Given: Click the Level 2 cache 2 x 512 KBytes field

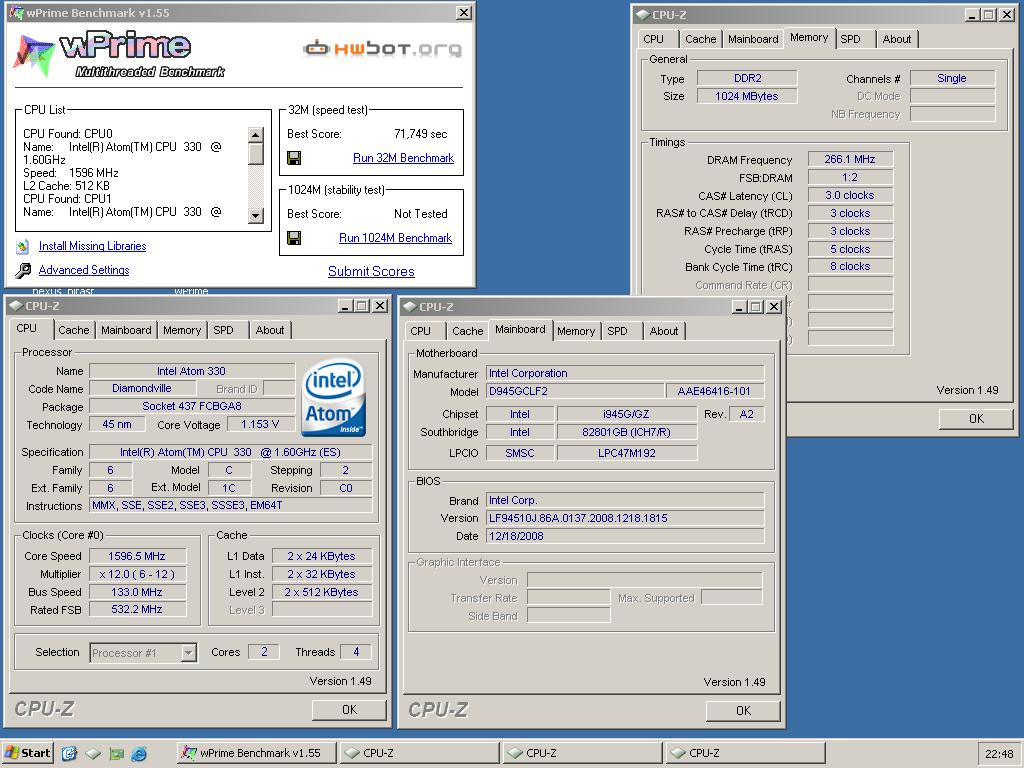Looking at the screenshot, I should (322, 592).
